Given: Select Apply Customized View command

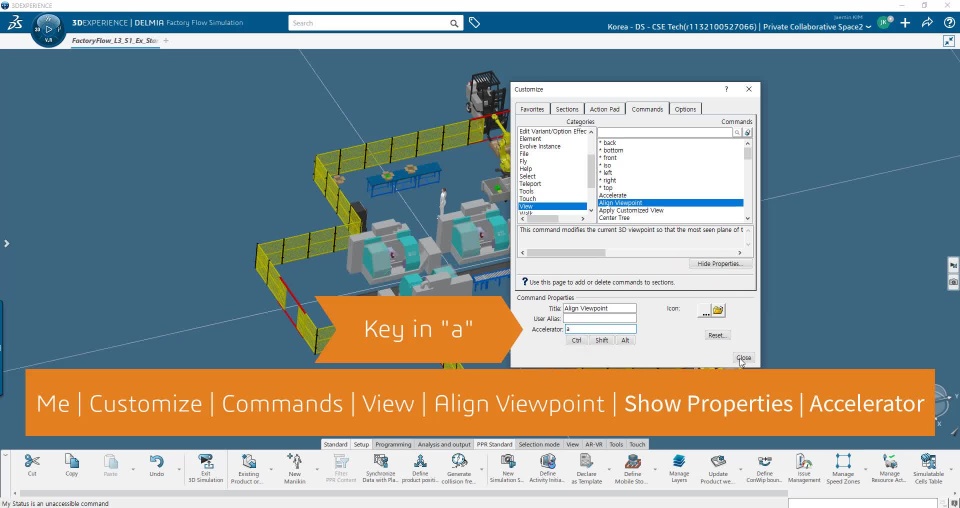Looking at the screenshot, I should point(631,211).
